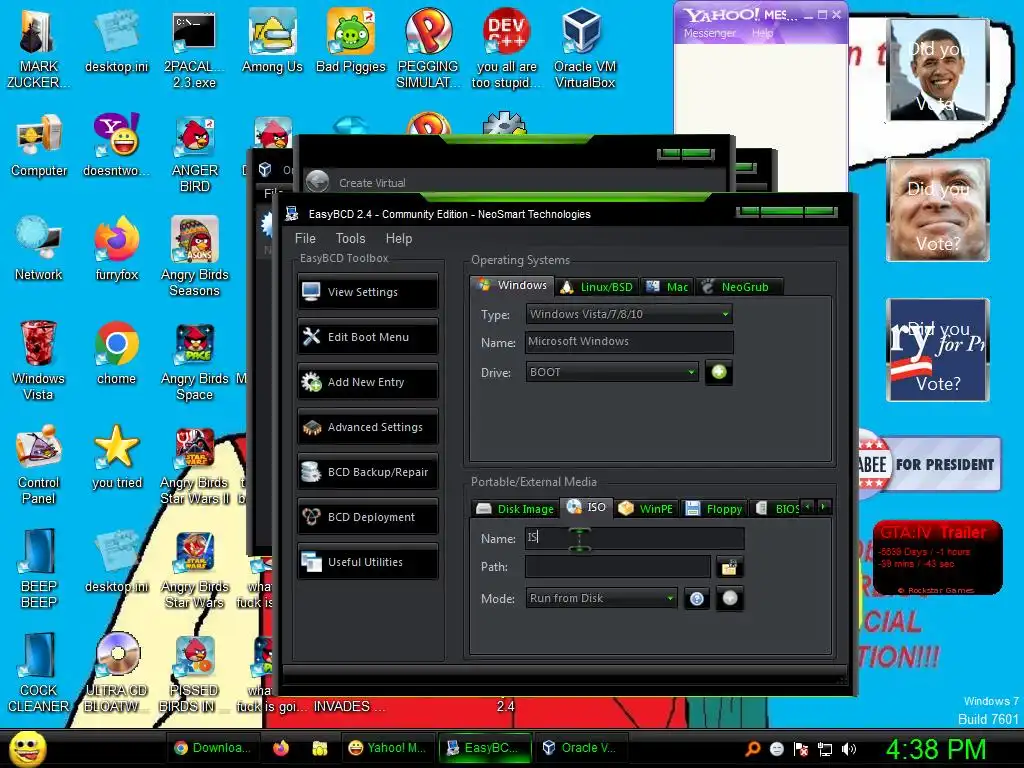Open BCD Backup/Repair section
The image size is (1024, 768).
click(x=368, y=472)
